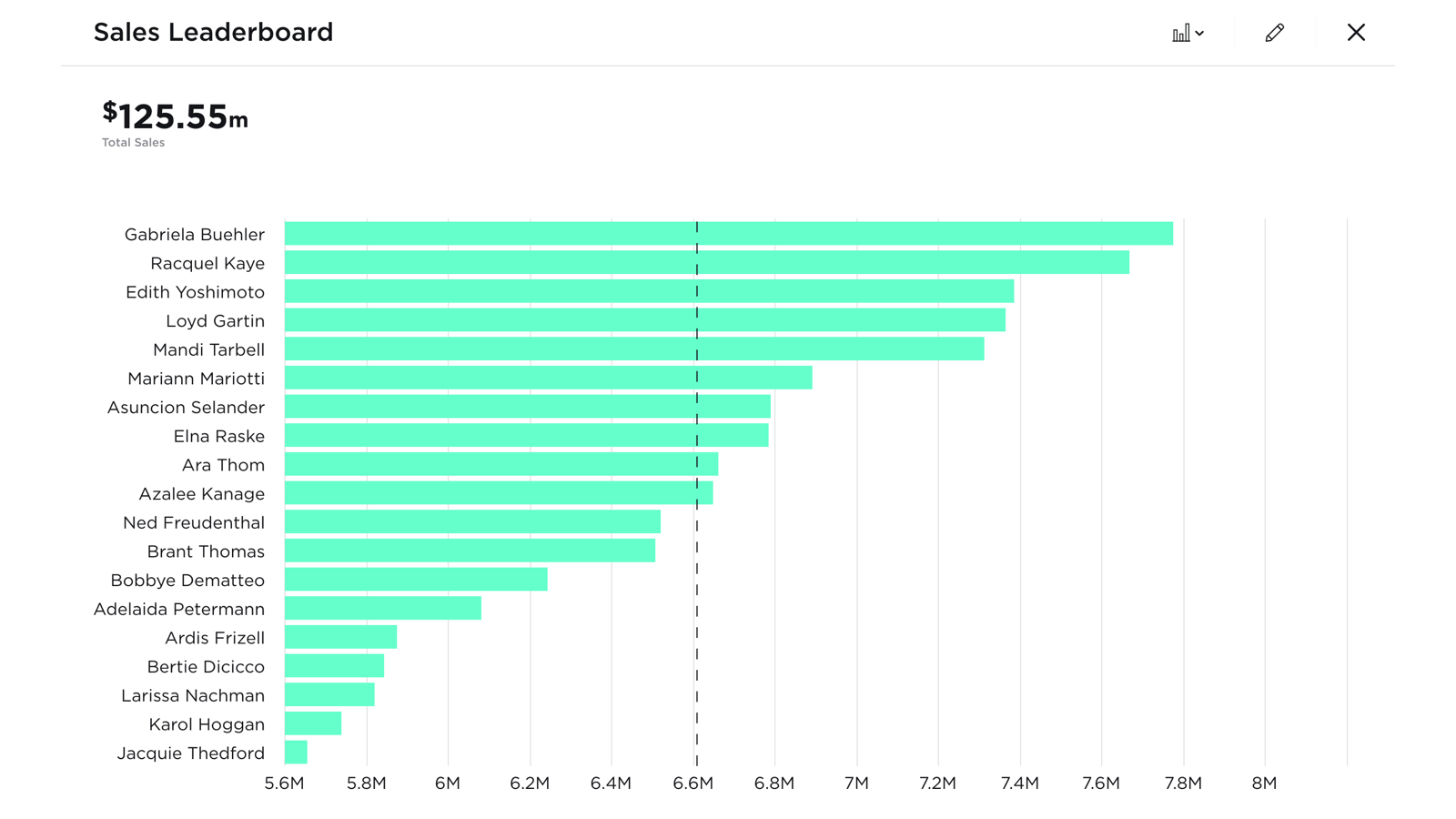
Task: Click Loyd Gartin's sales bar
Action: coord(644,320)
